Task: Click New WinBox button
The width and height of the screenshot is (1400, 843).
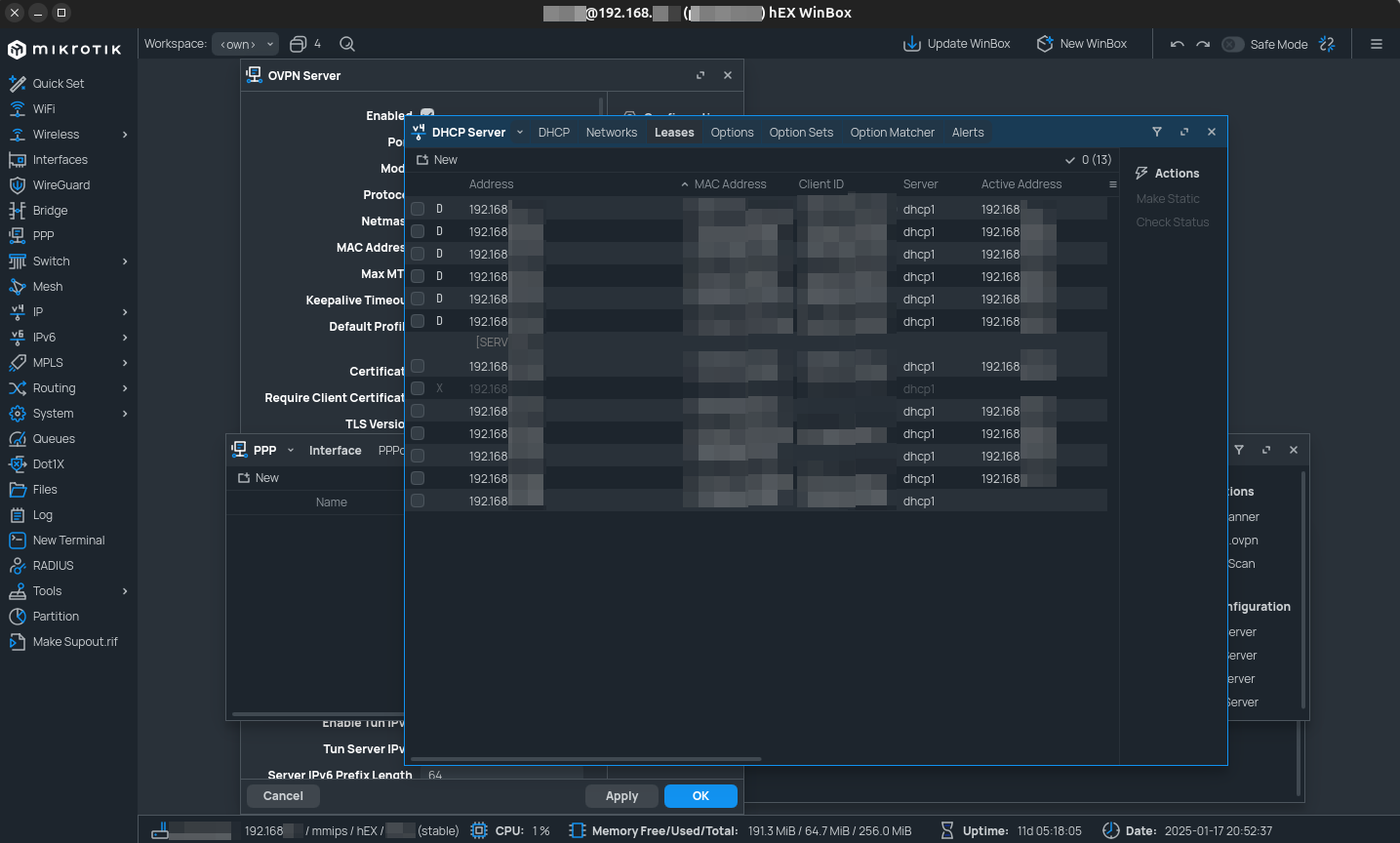Action: pyautogui.click(x=1081, y=44)
